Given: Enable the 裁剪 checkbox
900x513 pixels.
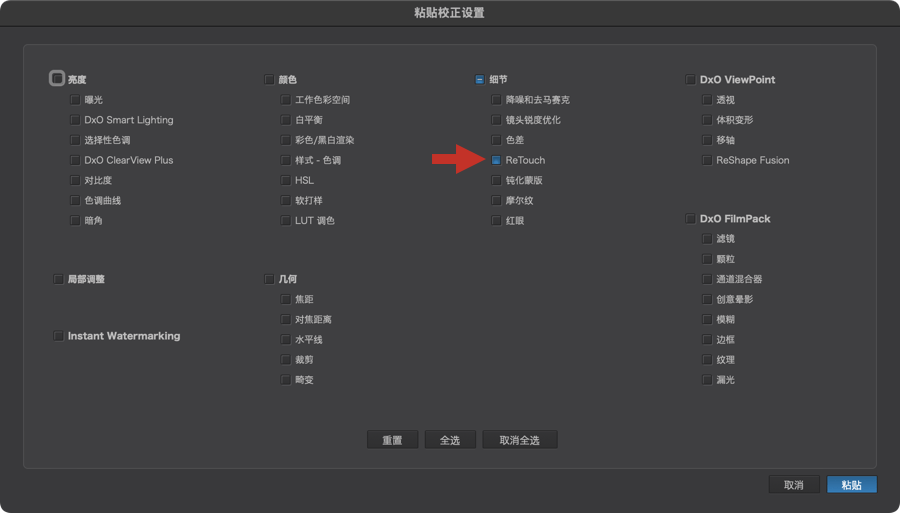Looking at the screenshot, I should point(286,360).
